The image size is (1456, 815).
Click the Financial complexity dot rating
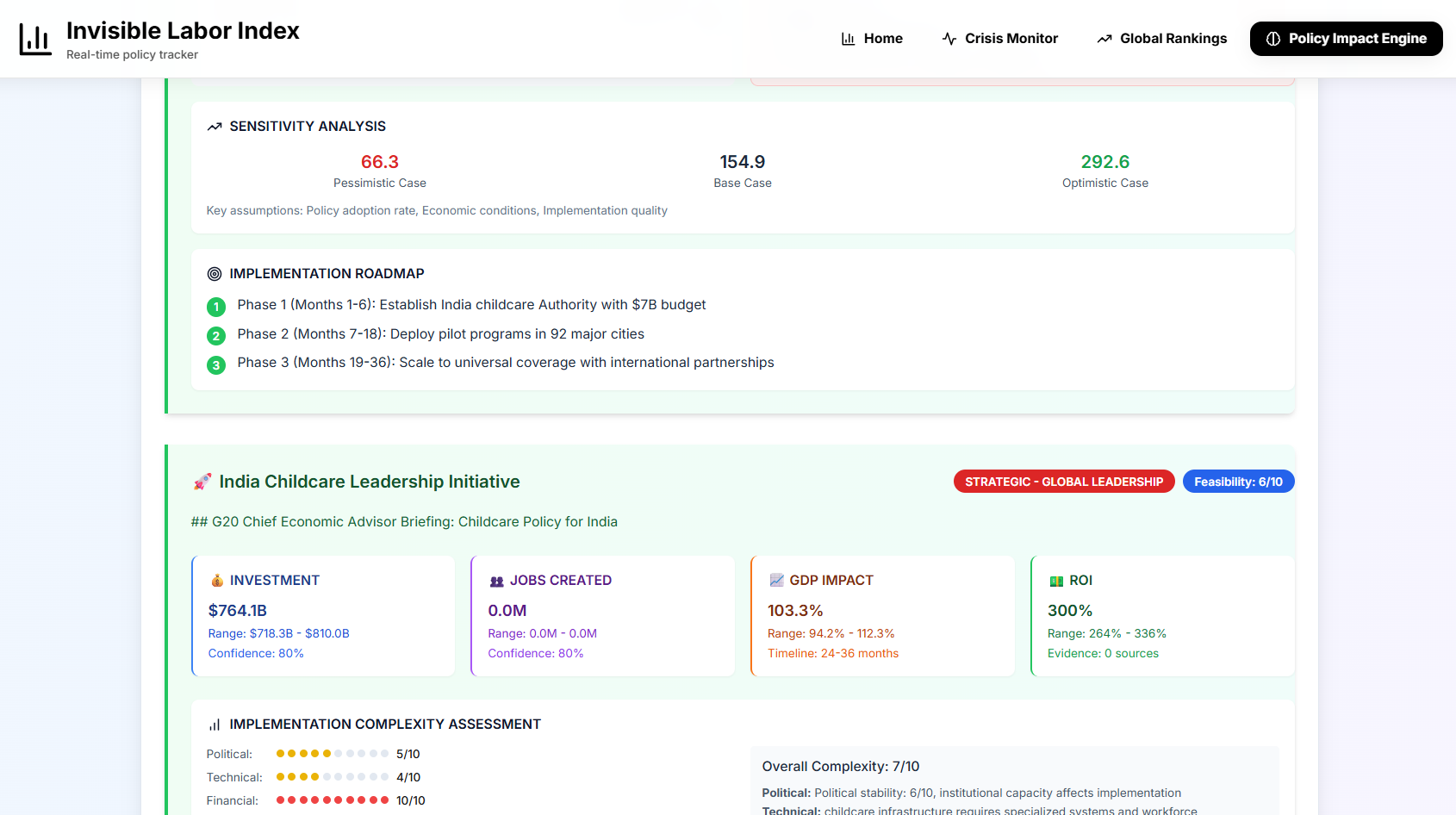coord(333,800)
